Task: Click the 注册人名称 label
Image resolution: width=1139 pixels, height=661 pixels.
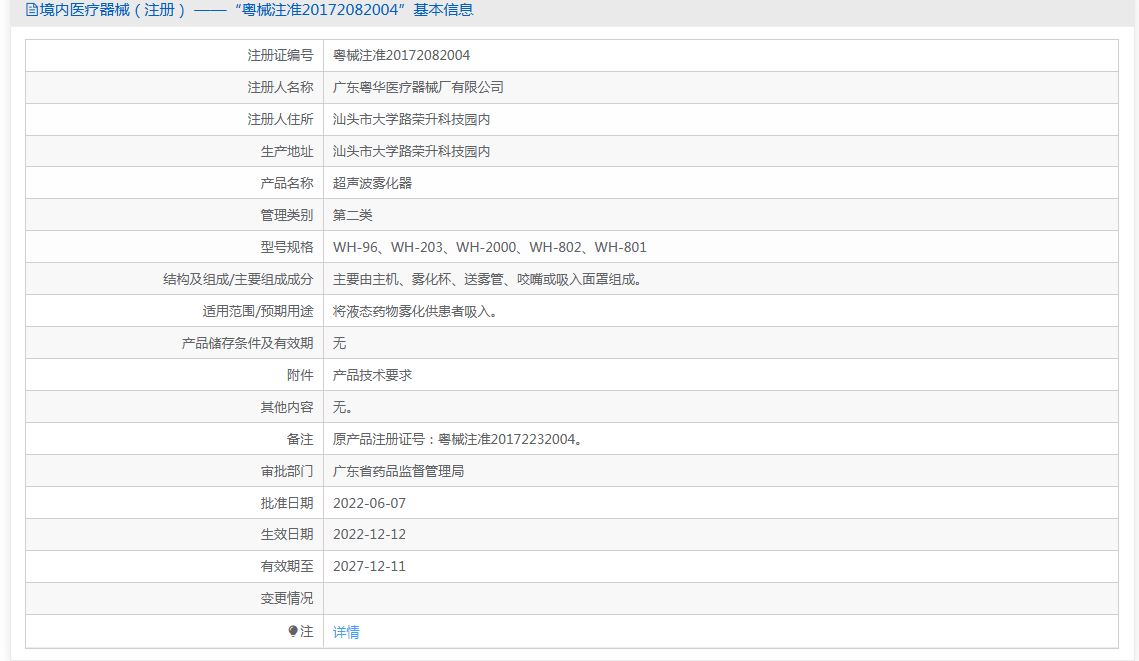Action: click(280, 87)
